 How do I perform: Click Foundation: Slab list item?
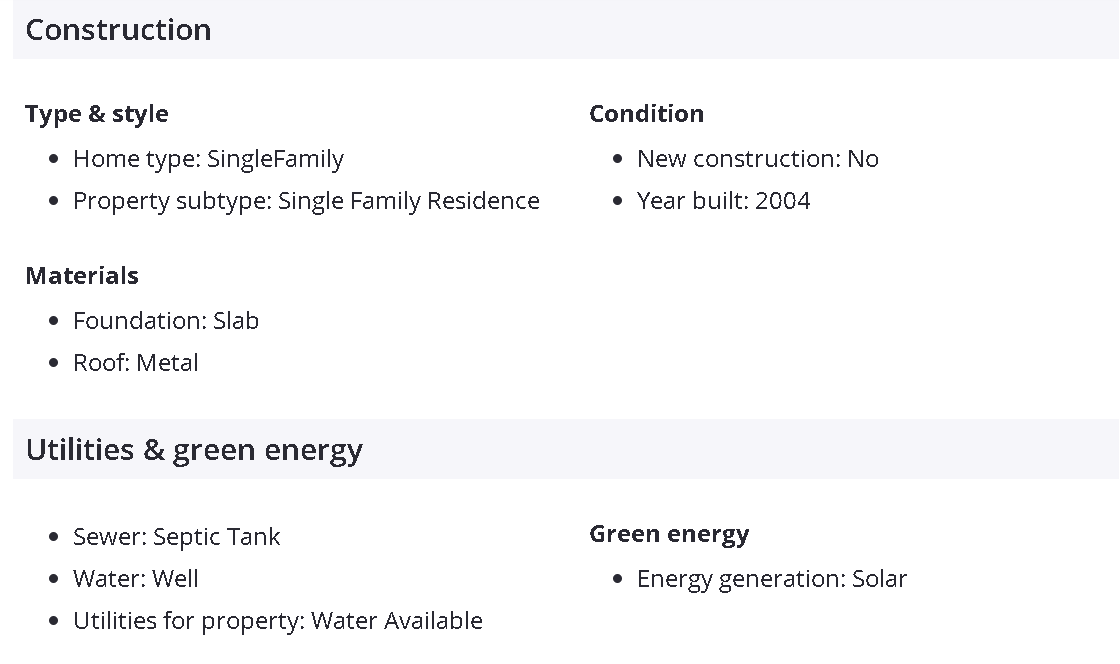166,321
